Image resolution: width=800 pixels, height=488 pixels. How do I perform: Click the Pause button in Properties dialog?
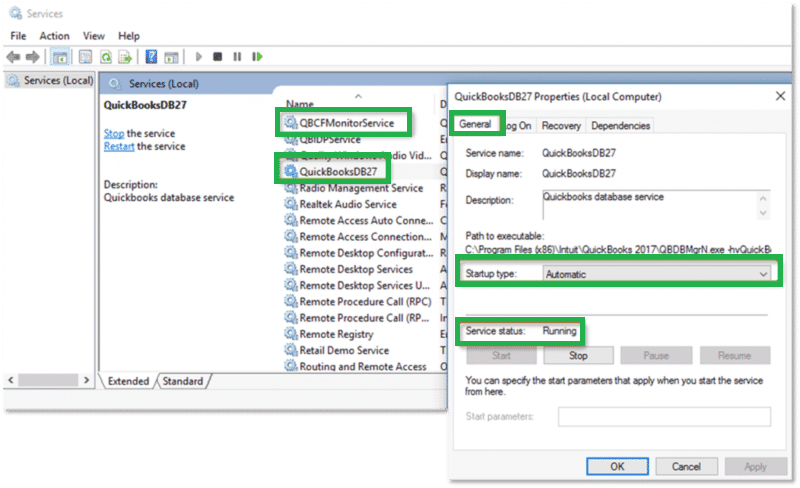(x=656, y=355)
